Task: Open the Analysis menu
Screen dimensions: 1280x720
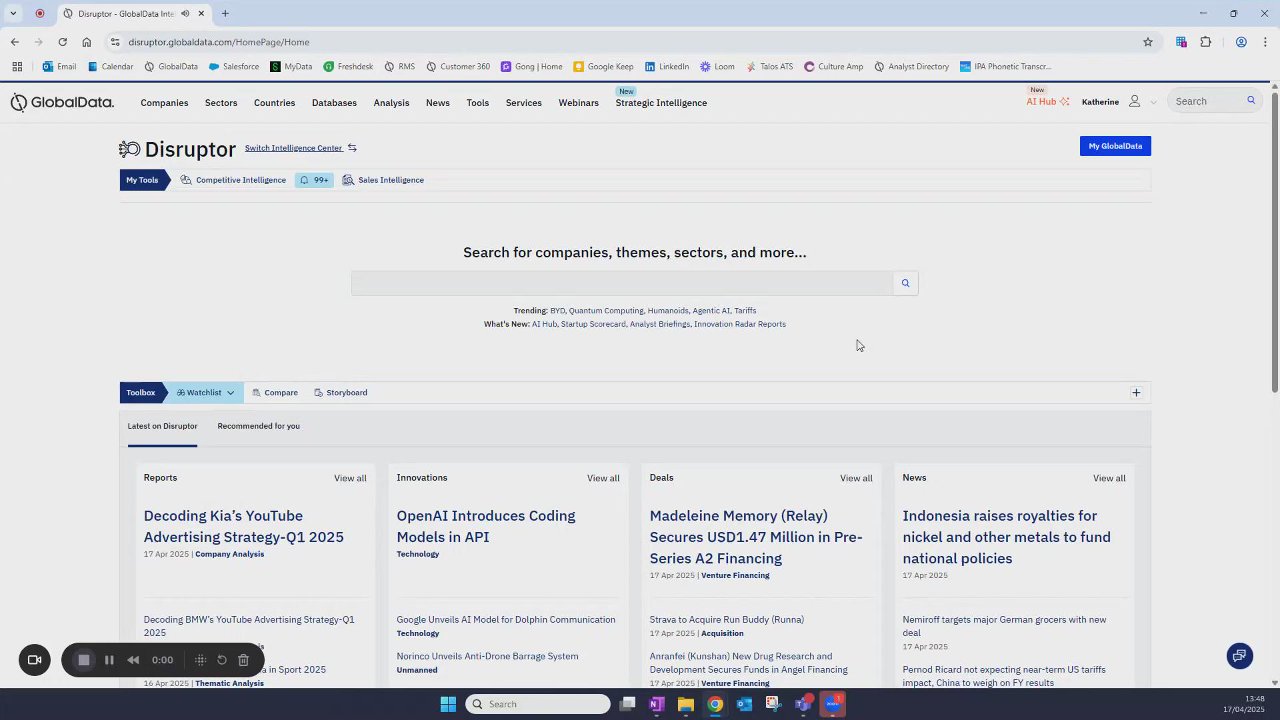Action: coord(391,103)
